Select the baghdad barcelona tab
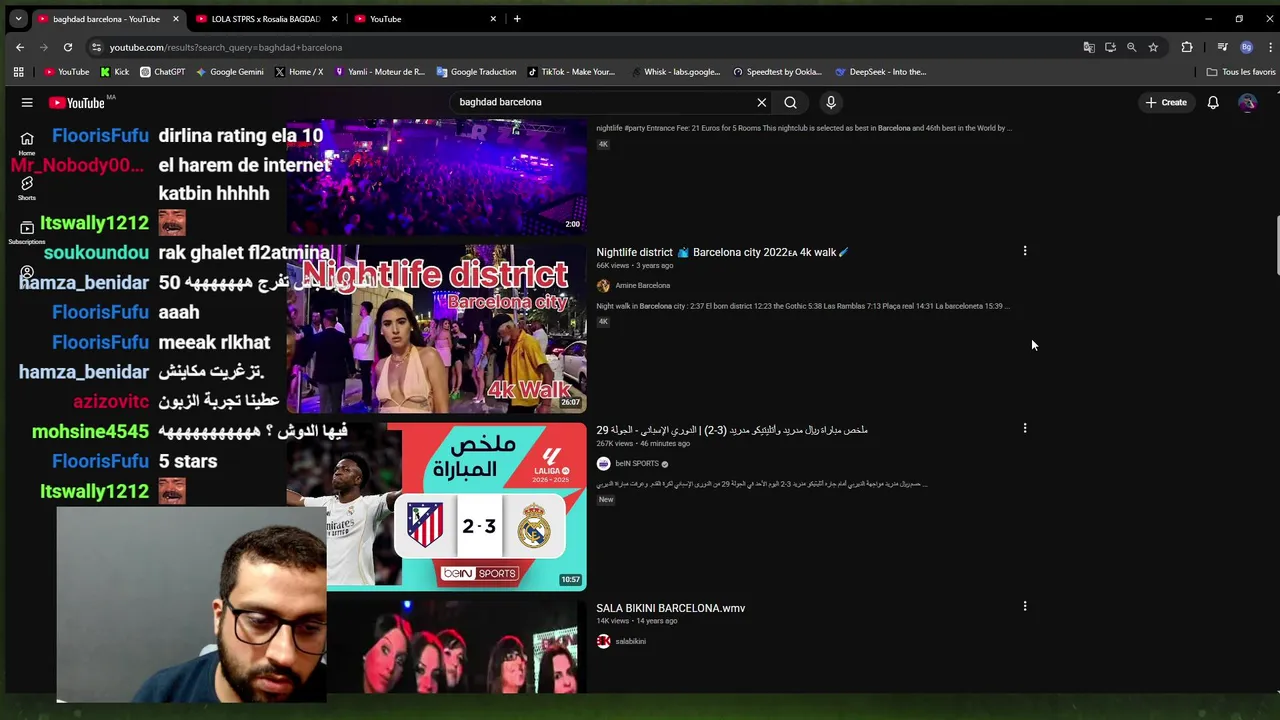 tap(107, 19)
